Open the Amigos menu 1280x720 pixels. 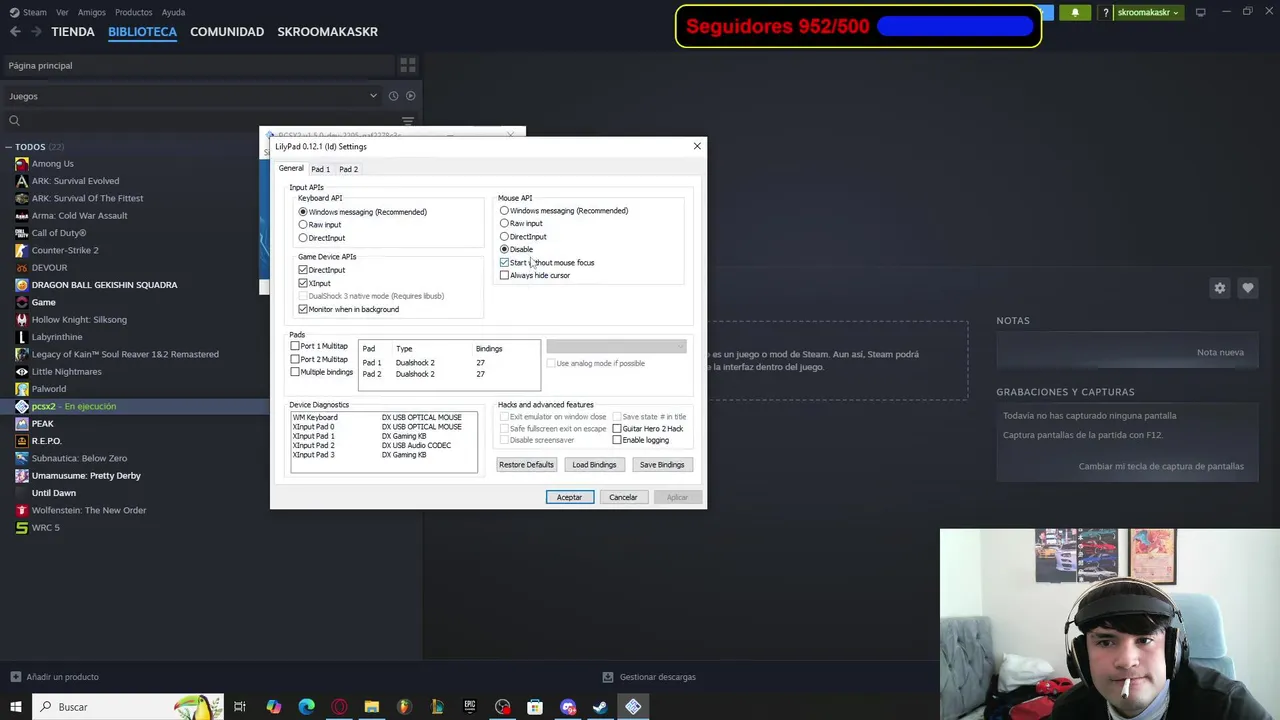click(x=91, y=12)
